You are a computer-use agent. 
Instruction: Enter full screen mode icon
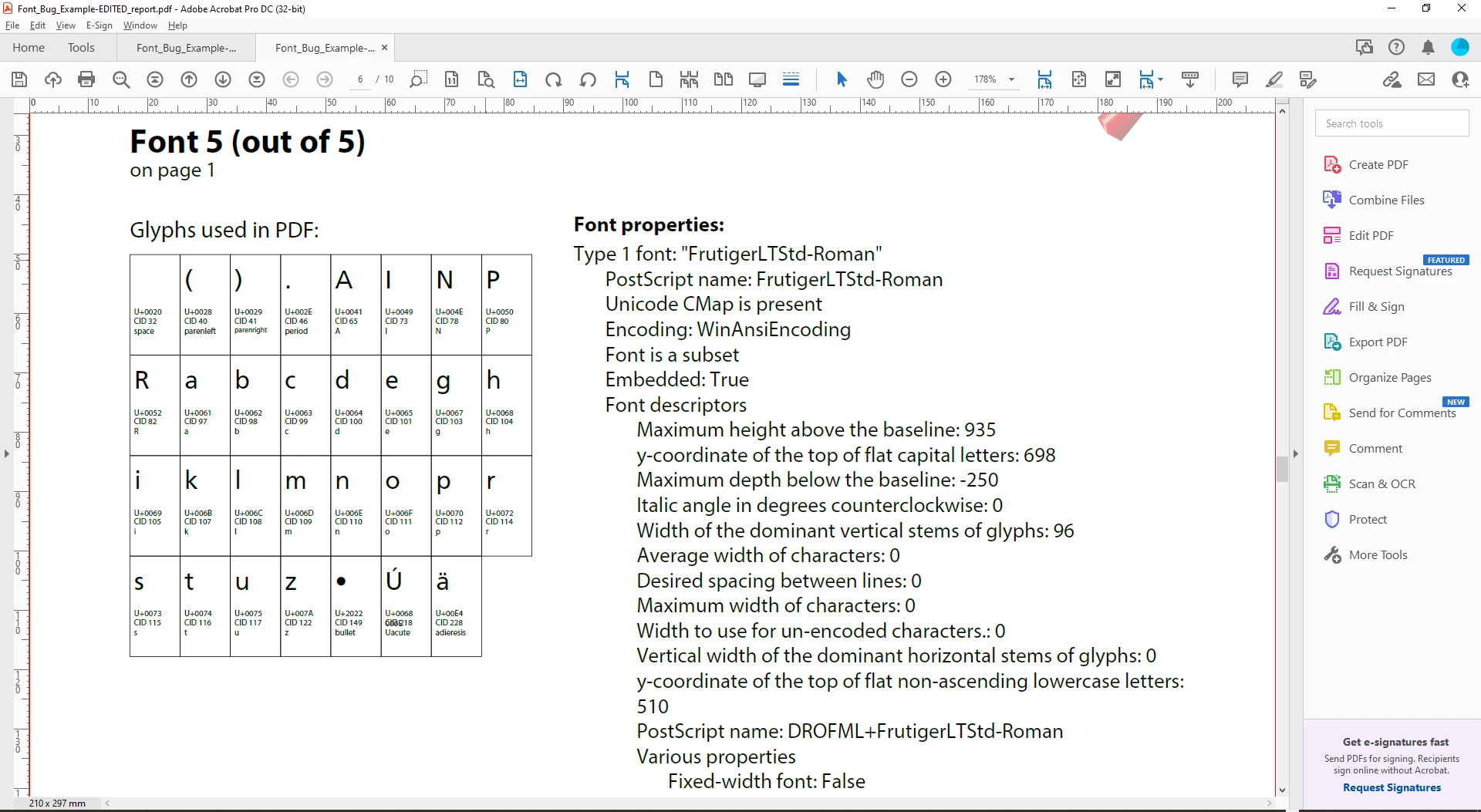[x=1113, y=79]
